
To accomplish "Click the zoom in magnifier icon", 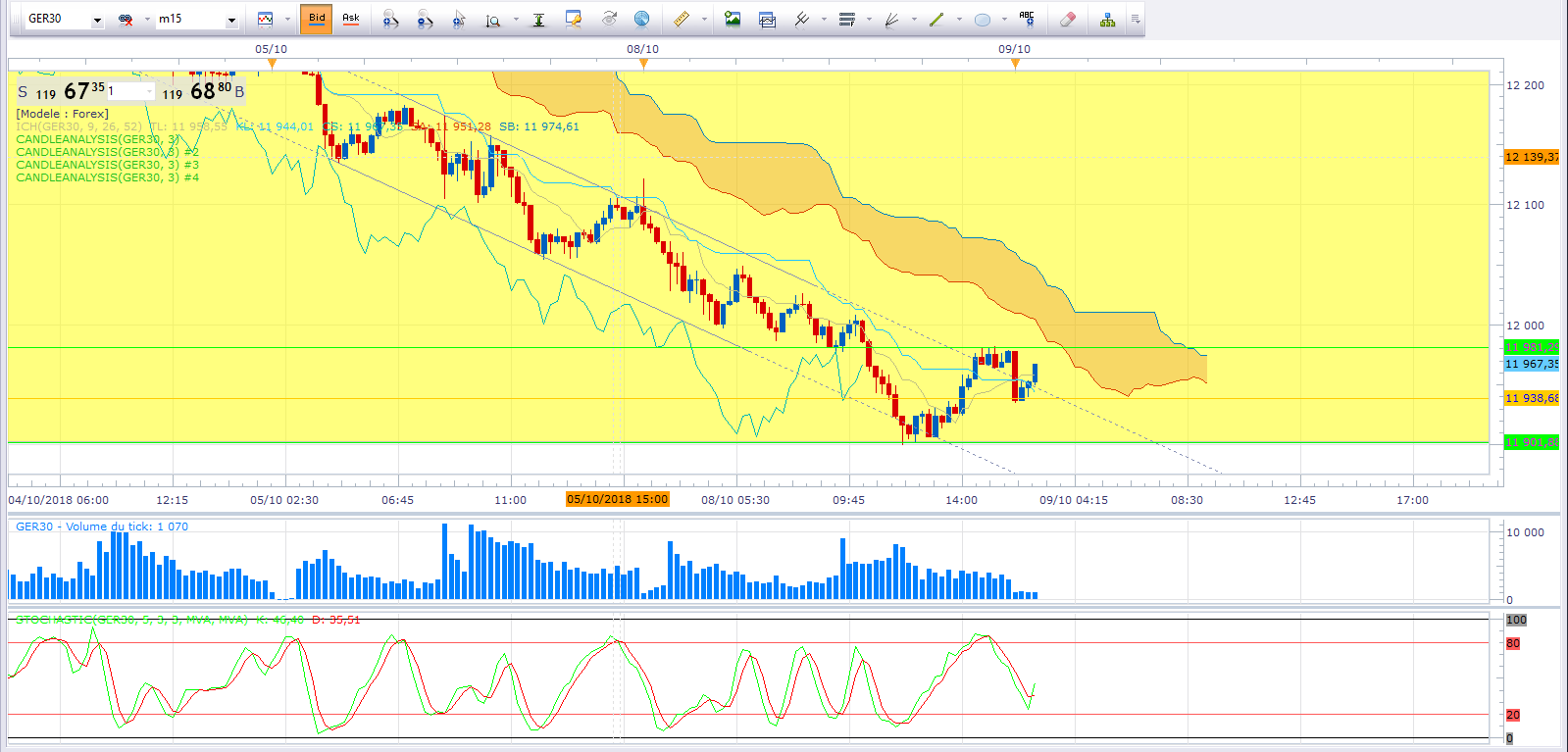I will click(x=390, y=19).
